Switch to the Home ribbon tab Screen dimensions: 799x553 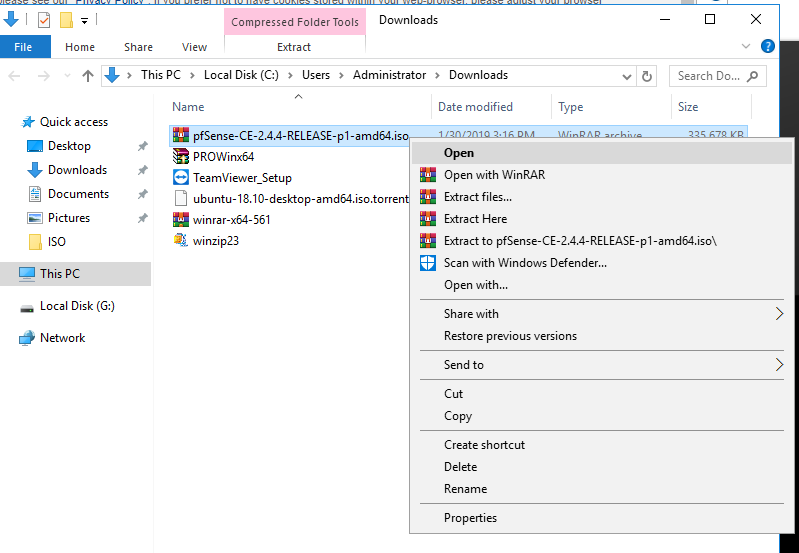(x=80, y=47)
